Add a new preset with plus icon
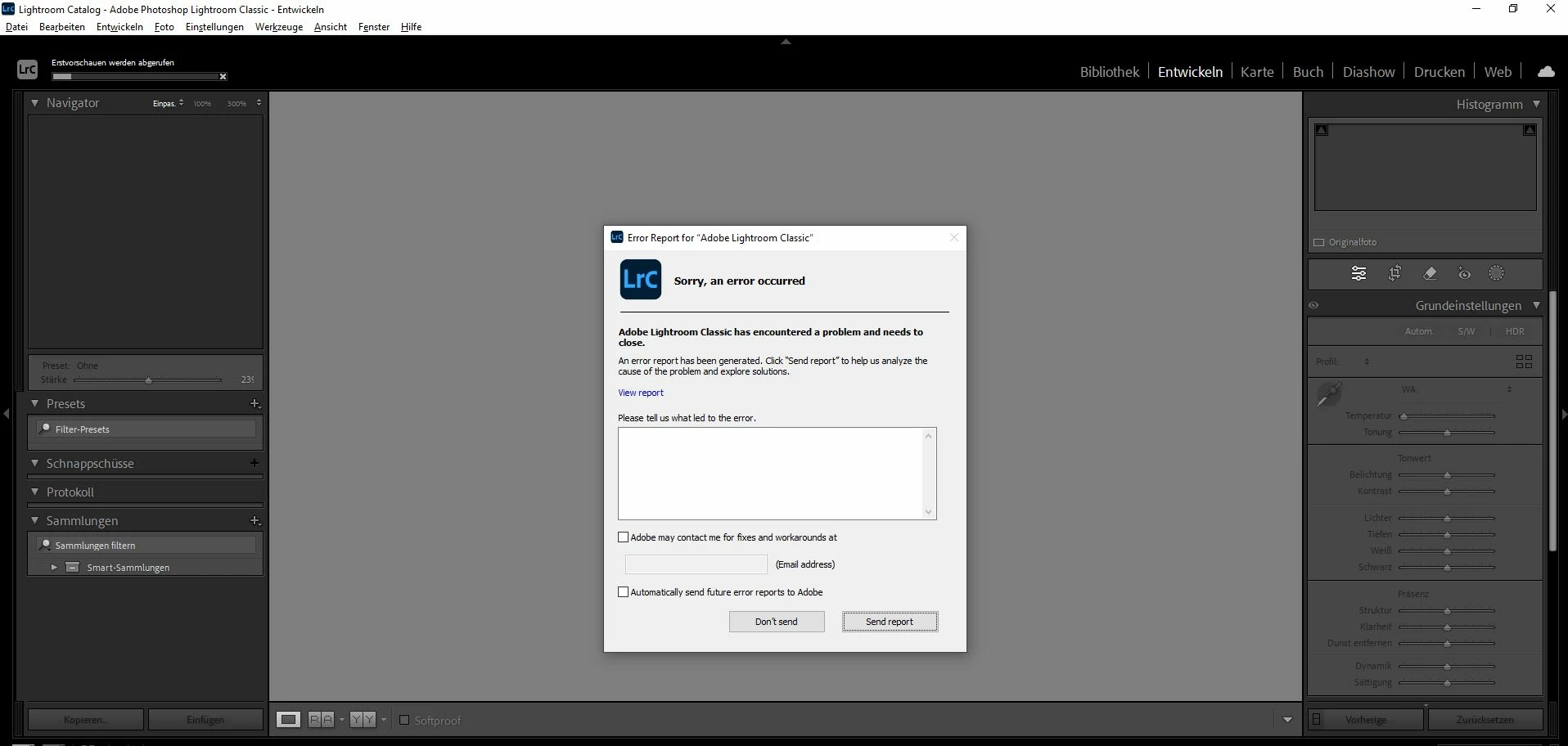This screenshot has height=746, width=1568. [x=255, y=404]
